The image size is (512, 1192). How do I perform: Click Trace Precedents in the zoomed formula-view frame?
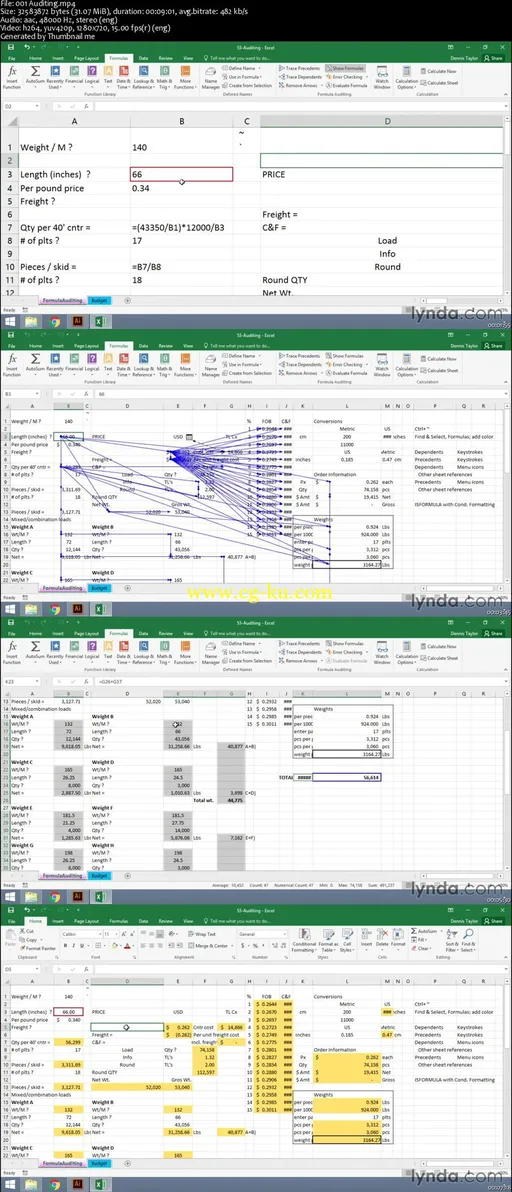[299, 68]
